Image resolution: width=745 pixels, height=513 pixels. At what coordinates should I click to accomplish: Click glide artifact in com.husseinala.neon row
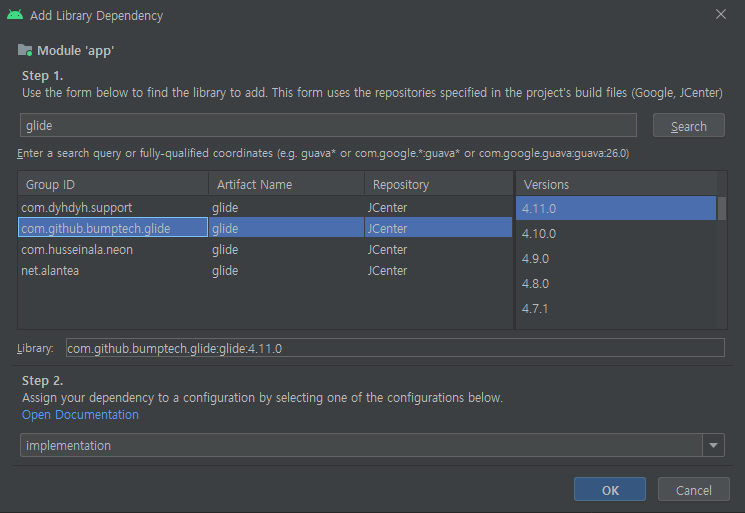tap(225, 249)
